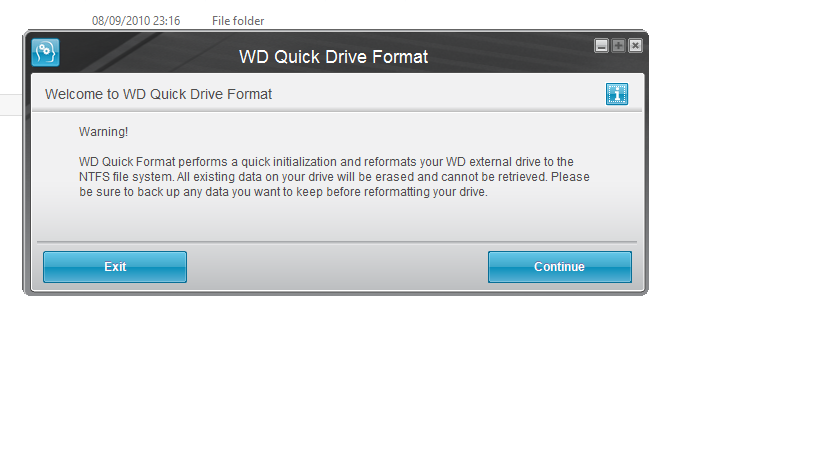Viewport: 819px width, 460px height.
Task: Click the first line of the warning paragraph
Action: tap(326, 162)
